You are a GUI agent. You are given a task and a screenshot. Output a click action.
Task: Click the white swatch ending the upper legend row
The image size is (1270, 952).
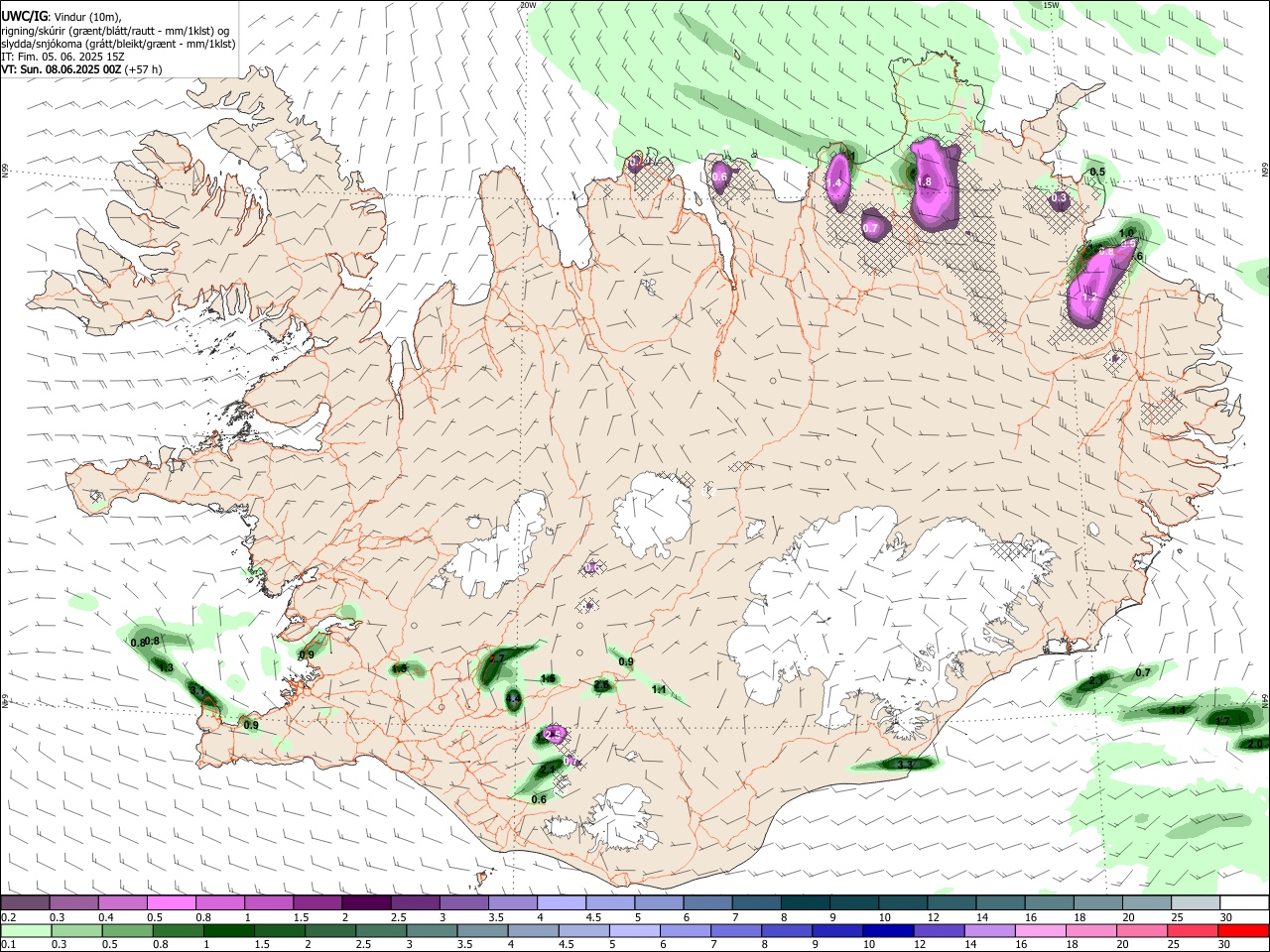tap(1243, 903)
